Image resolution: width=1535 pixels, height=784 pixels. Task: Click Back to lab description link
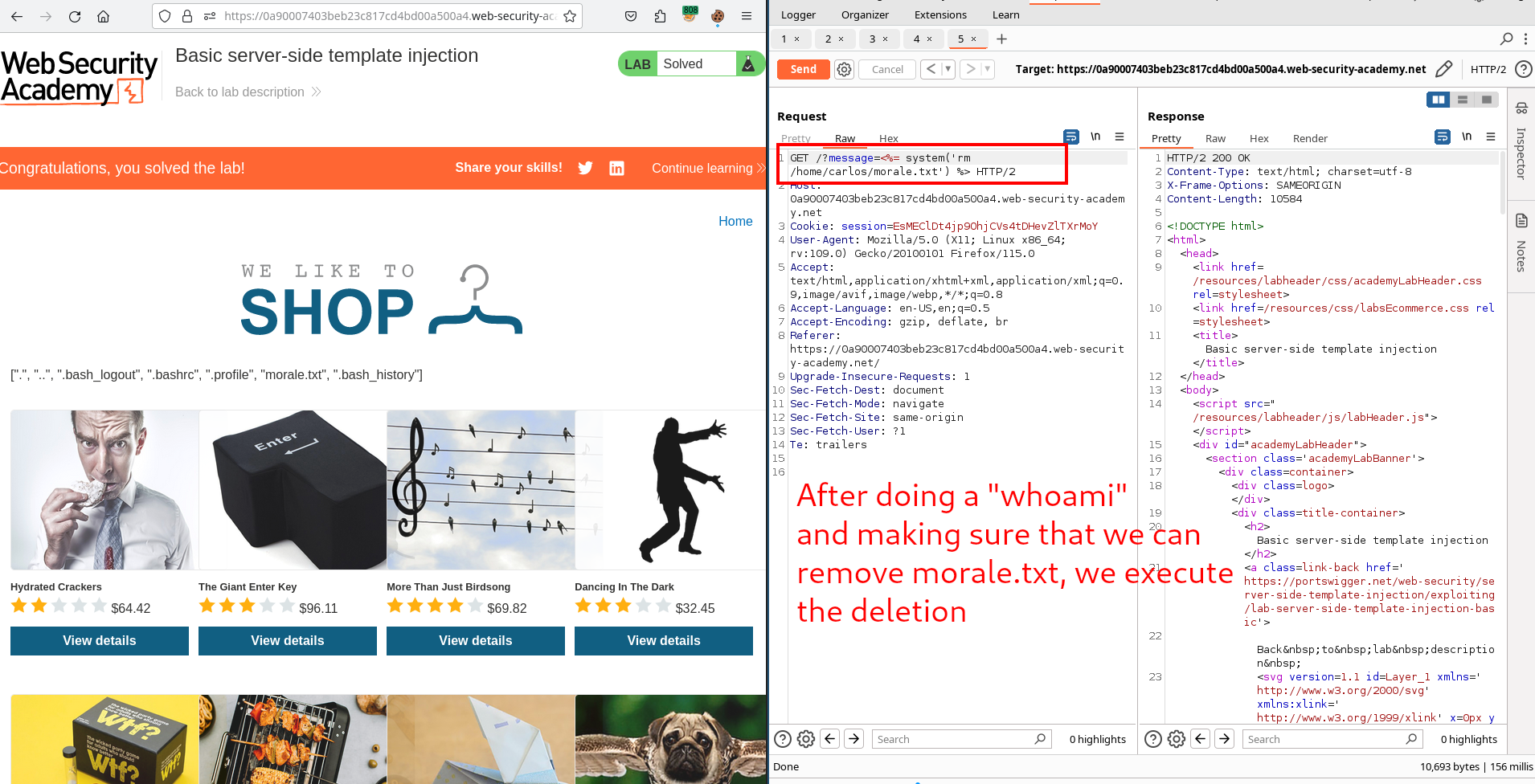248,92
